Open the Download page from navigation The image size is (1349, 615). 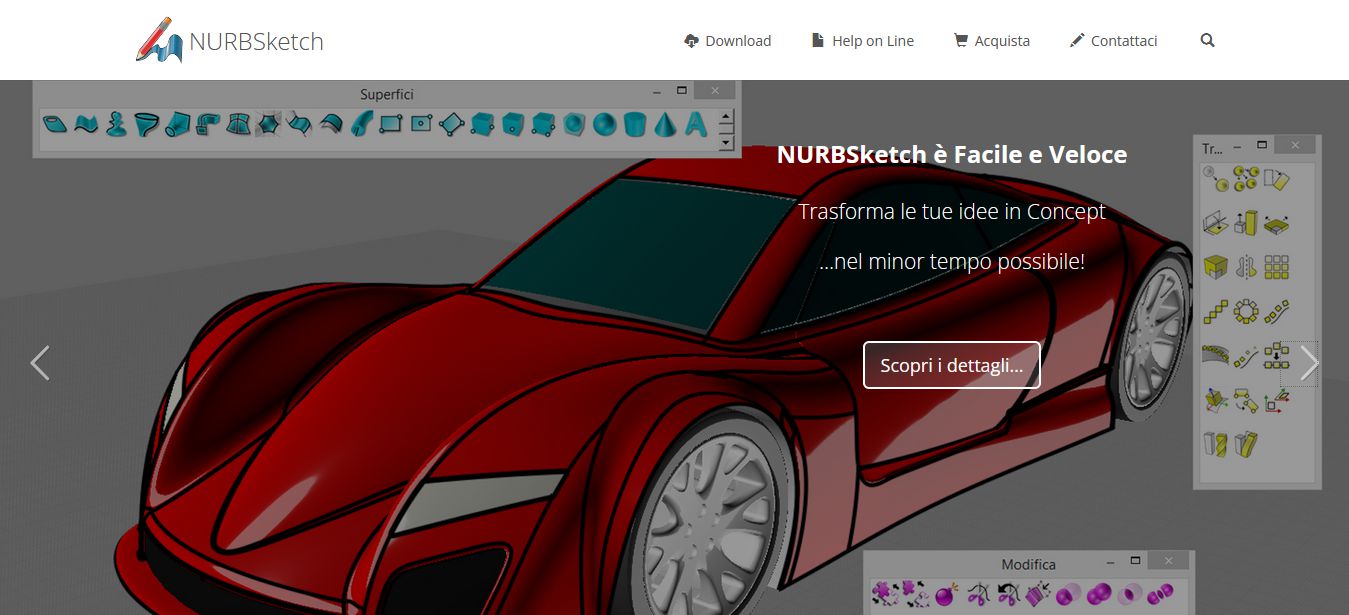(x=728, y=41)
